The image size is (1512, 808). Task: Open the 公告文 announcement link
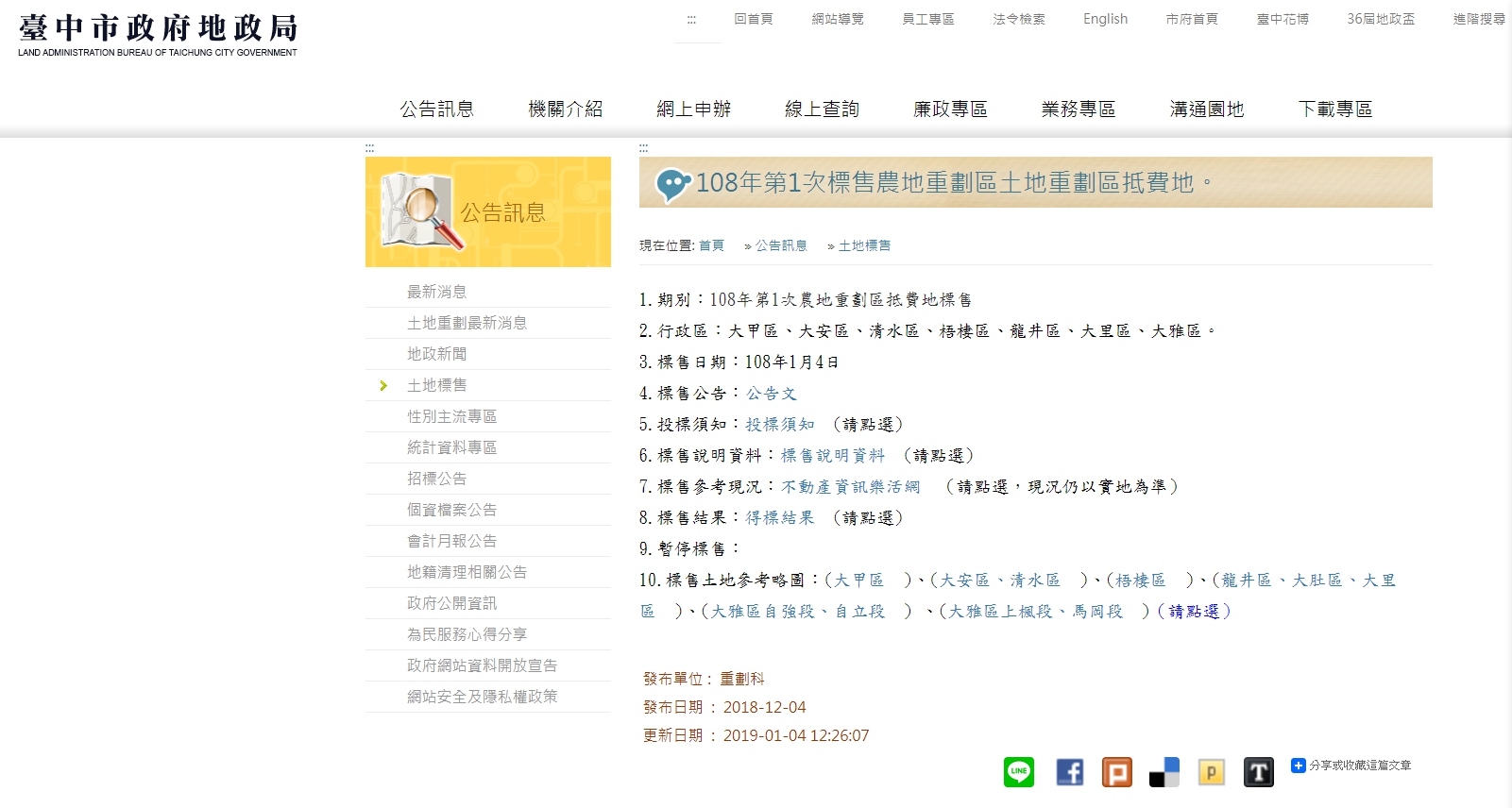pyautogui.click(x=771, y=394)
